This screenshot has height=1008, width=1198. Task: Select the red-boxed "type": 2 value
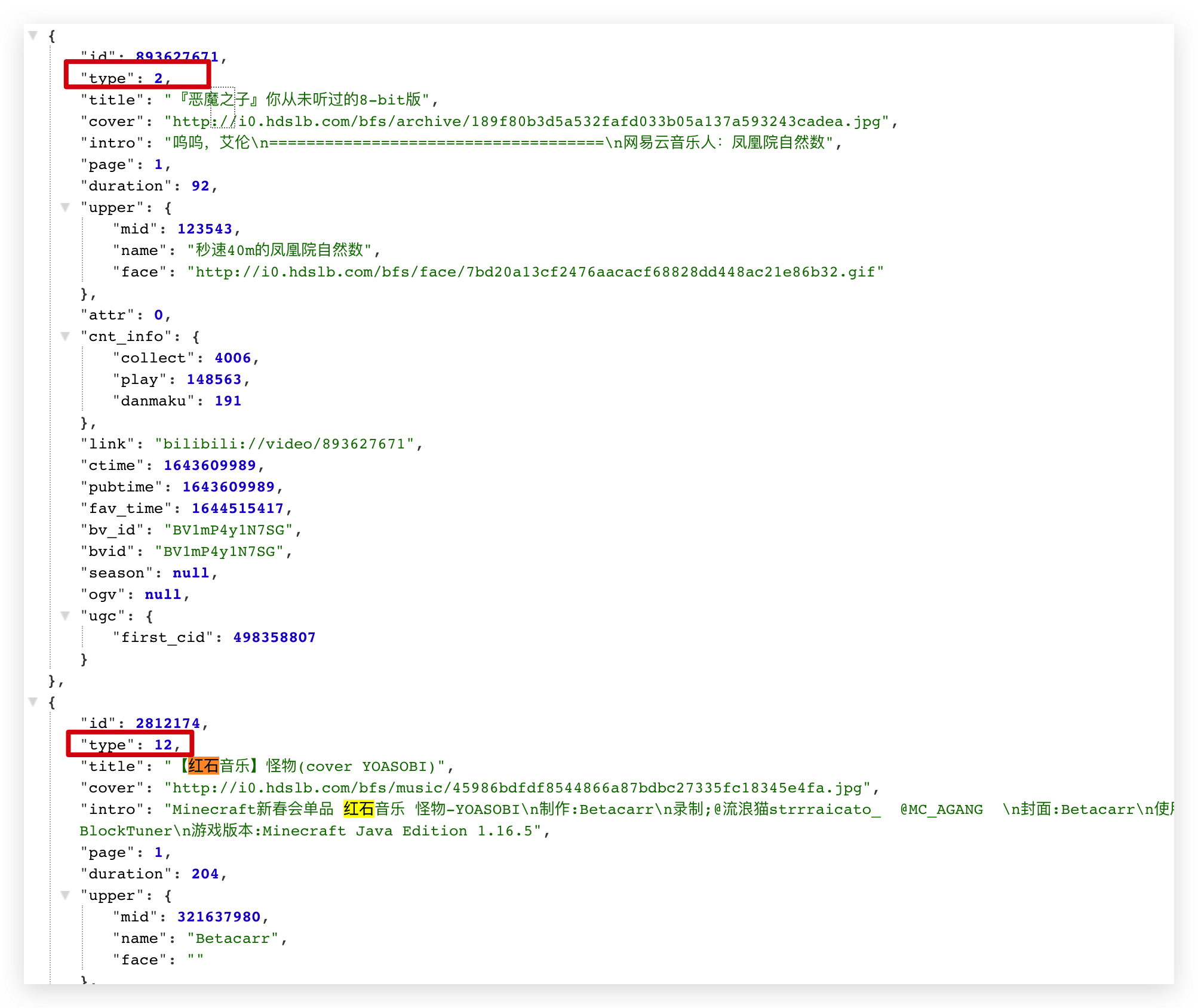click(x=158, y=78)
